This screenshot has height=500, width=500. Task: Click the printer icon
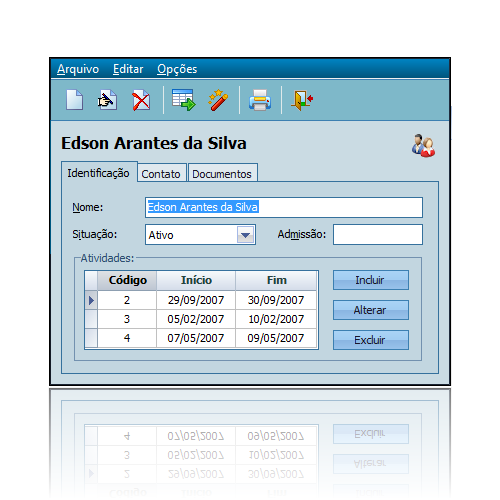coord(260,100)
